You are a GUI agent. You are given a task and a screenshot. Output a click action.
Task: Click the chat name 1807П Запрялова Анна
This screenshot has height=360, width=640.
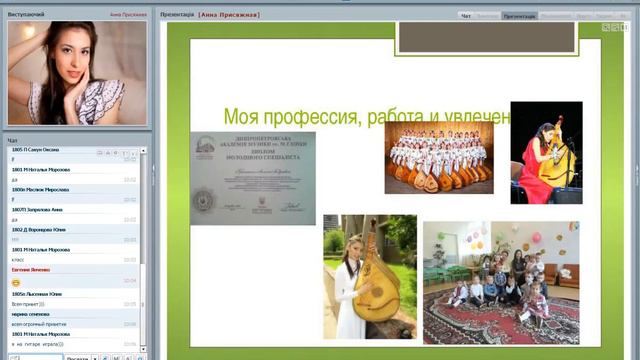pyautogui.click(x=37, y=210)
